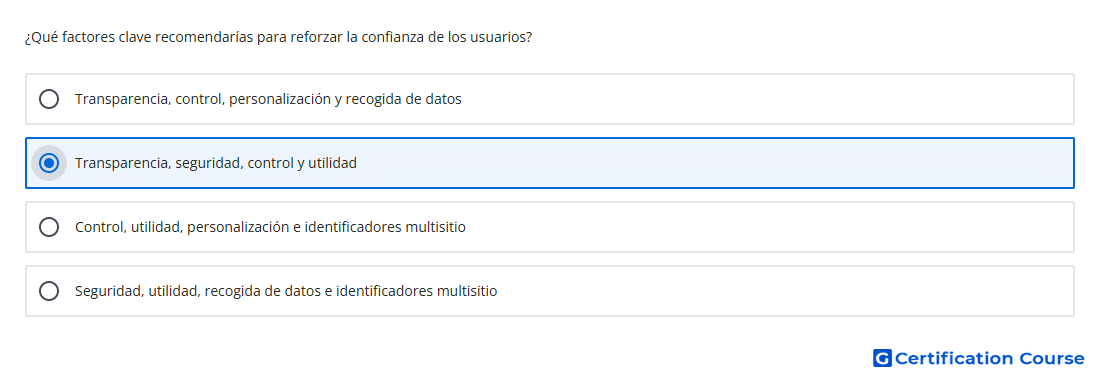Viewport: 1100px width, 377px height.
Task: Select radio for 'Transparencia, control, personalización y recogida de datos'
Action: (x=49, y=99)
